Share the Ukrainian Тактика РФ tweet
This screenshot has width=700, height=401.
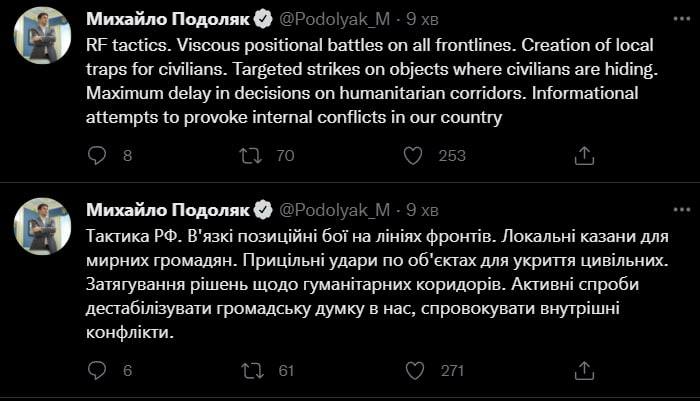(585, 370)
